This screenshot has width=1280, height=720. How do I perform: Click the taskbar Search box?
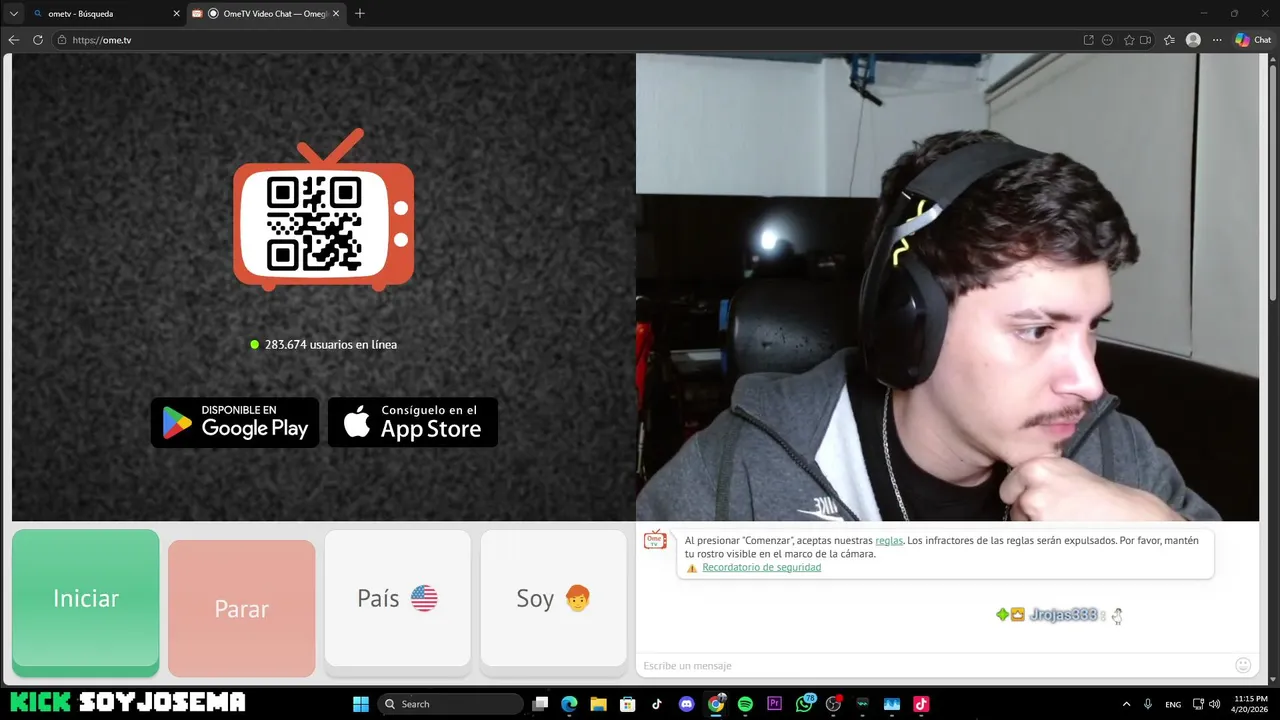tap(451, 704)
